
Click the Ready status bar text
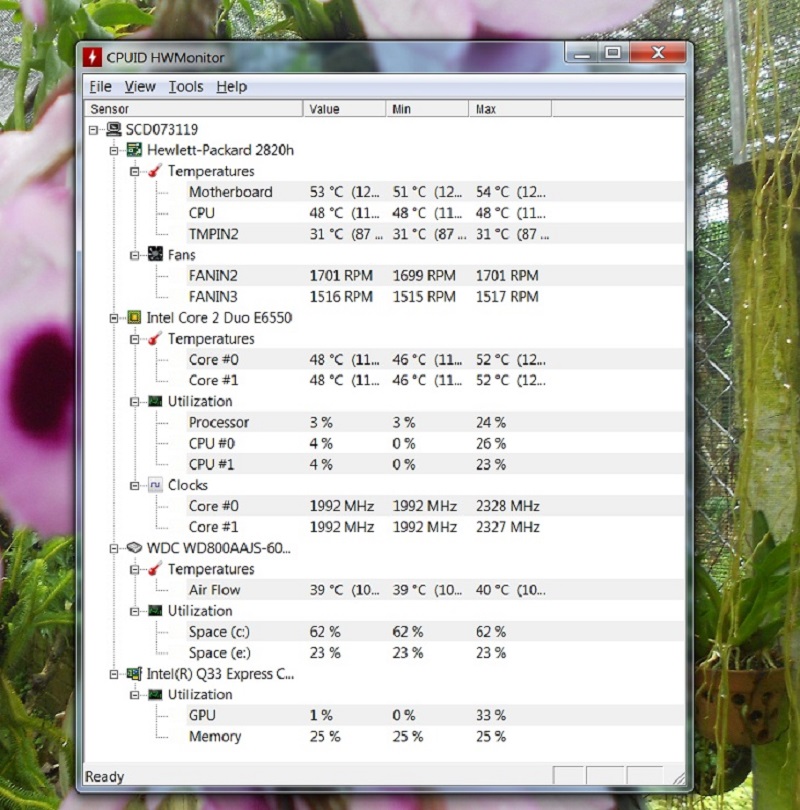[x=104, y=776]
